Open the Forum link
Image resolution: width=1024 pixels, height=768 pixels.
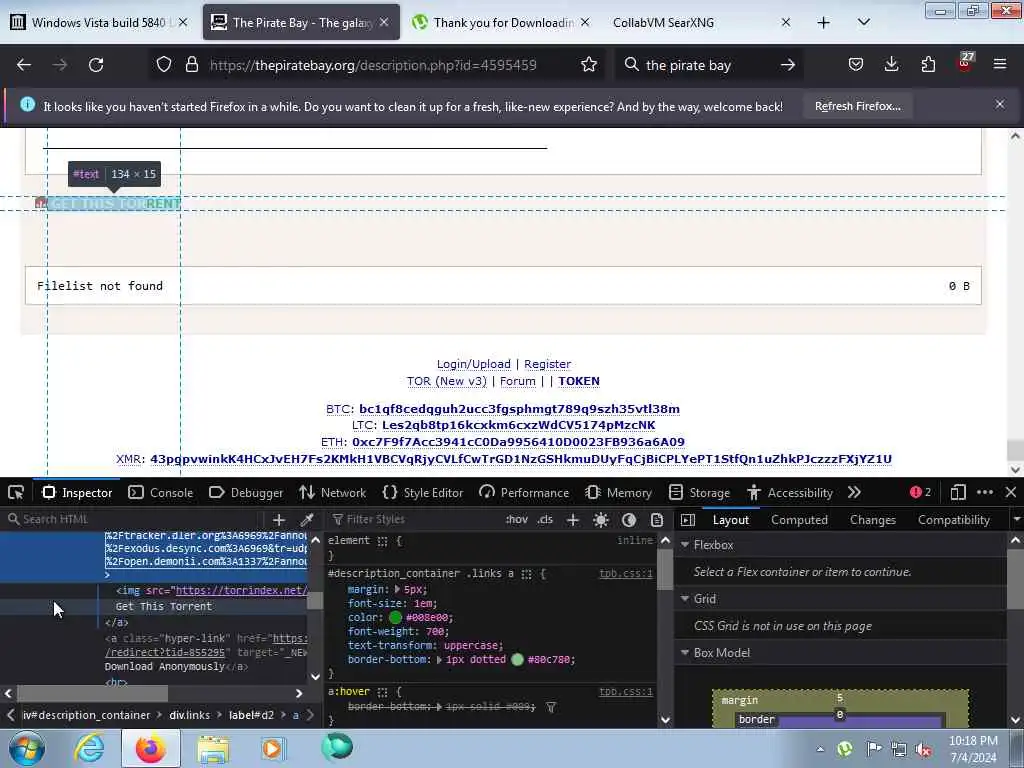click(x=517, y=381)
